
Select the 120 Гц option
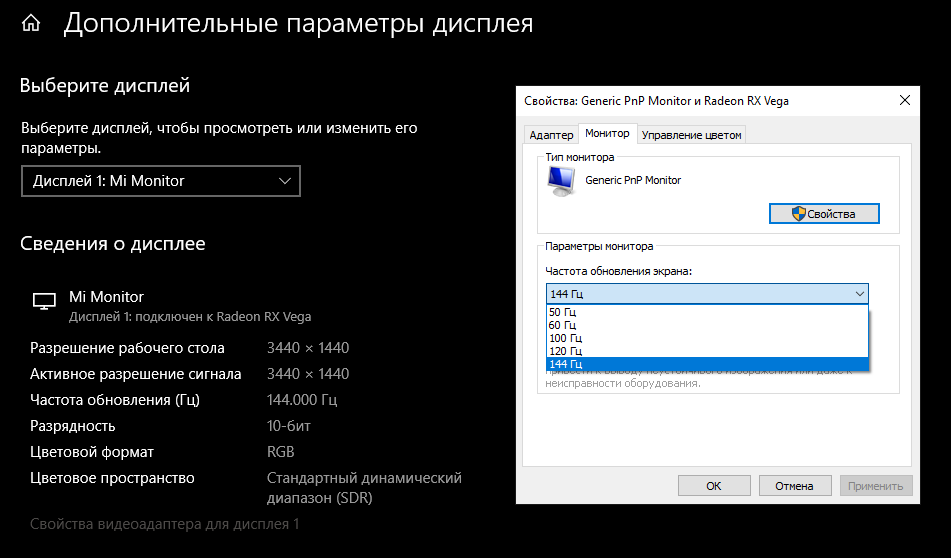pos(707,351)
